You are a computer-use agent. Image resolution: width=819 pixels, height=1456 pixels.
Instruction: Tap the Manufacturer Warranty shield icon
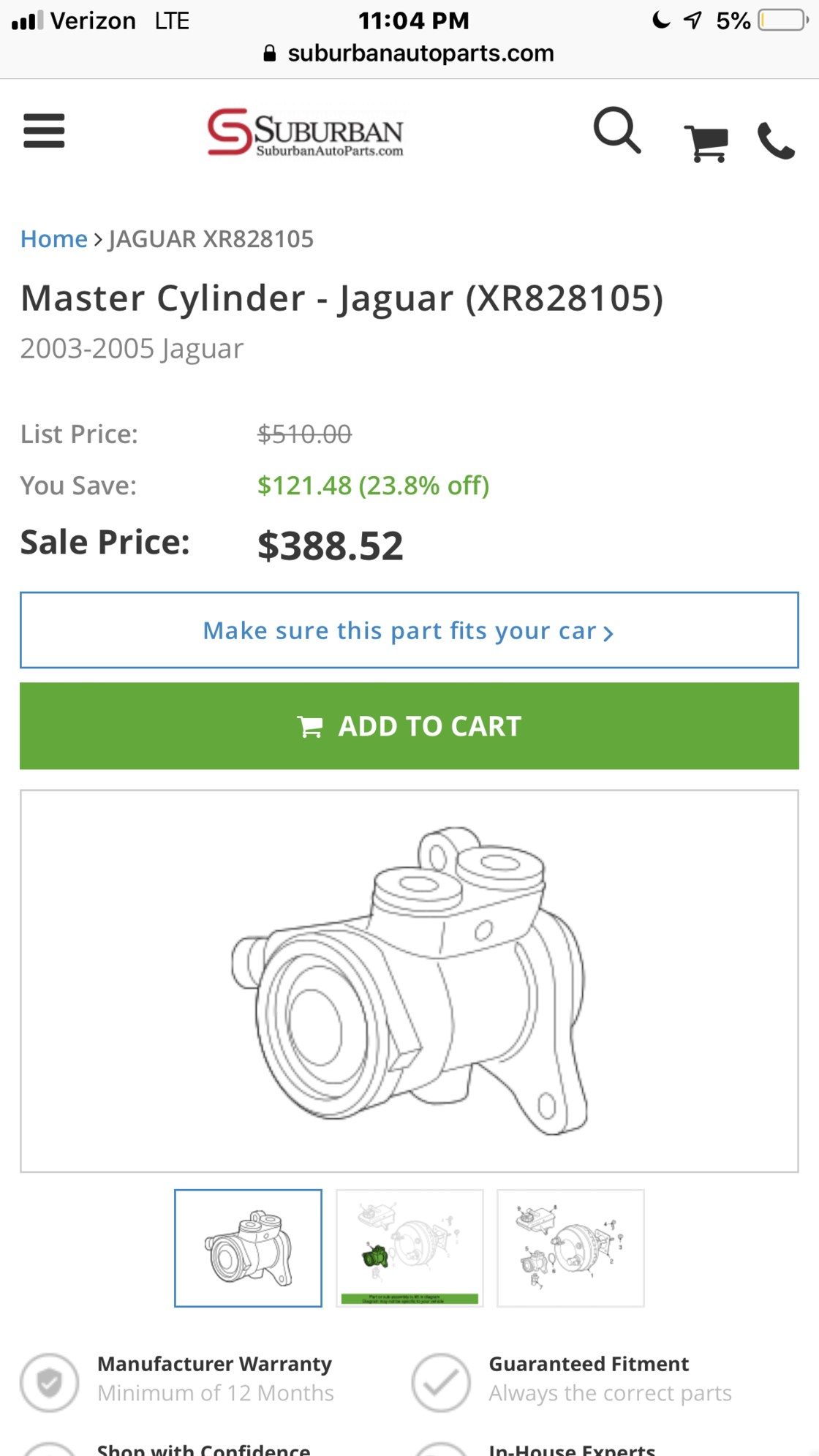tap(50, 1382)
